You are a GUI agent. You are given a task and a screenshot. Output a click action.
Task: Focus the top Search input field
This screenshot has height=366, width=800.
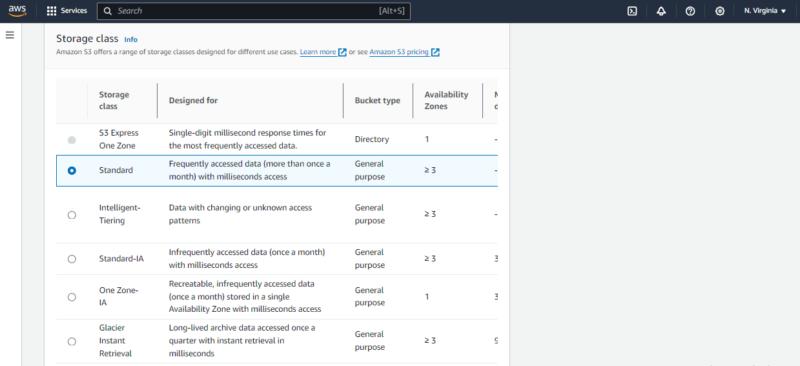point(254,11)
